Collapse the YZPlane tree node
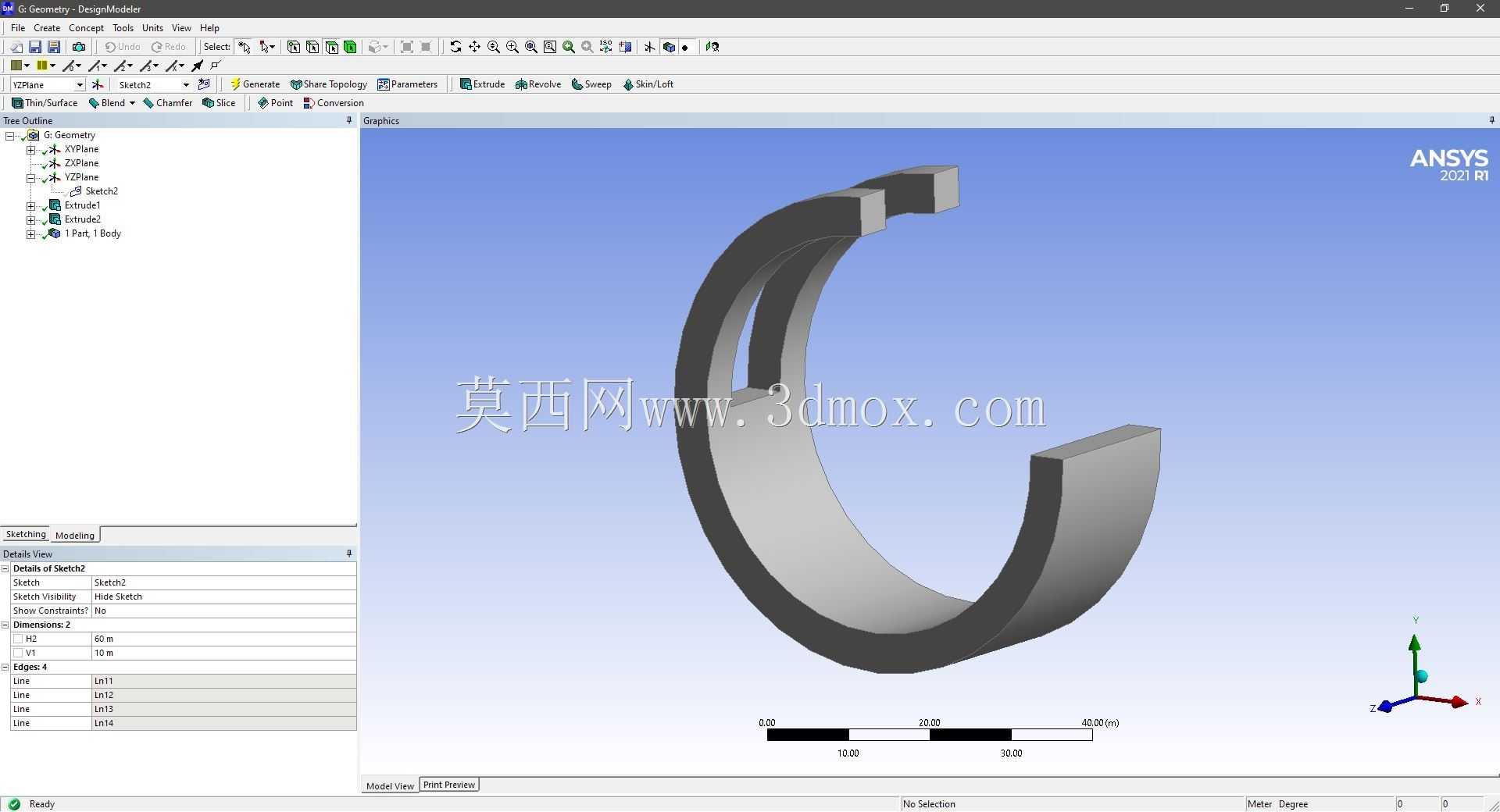Viewport: 1500px width, 812px height. (x=31, y=177)
